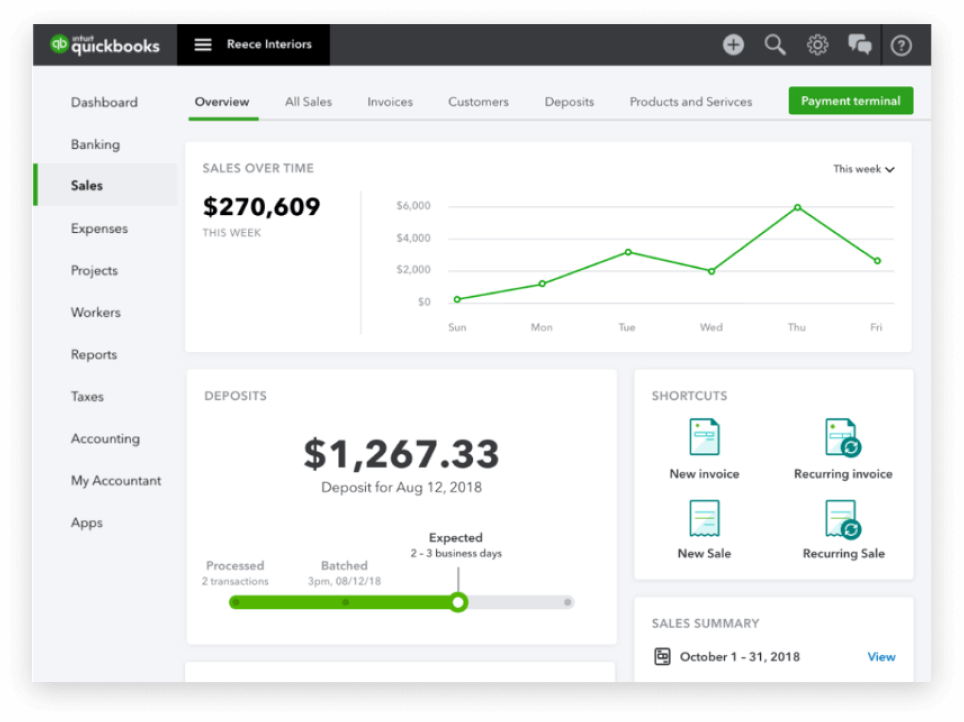Create a New invoice shortcut

click(704, 448)
